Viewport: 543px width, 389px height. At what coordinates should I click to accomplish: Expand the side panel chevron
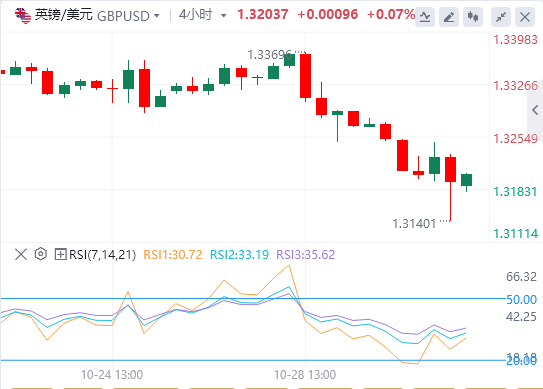535,110
